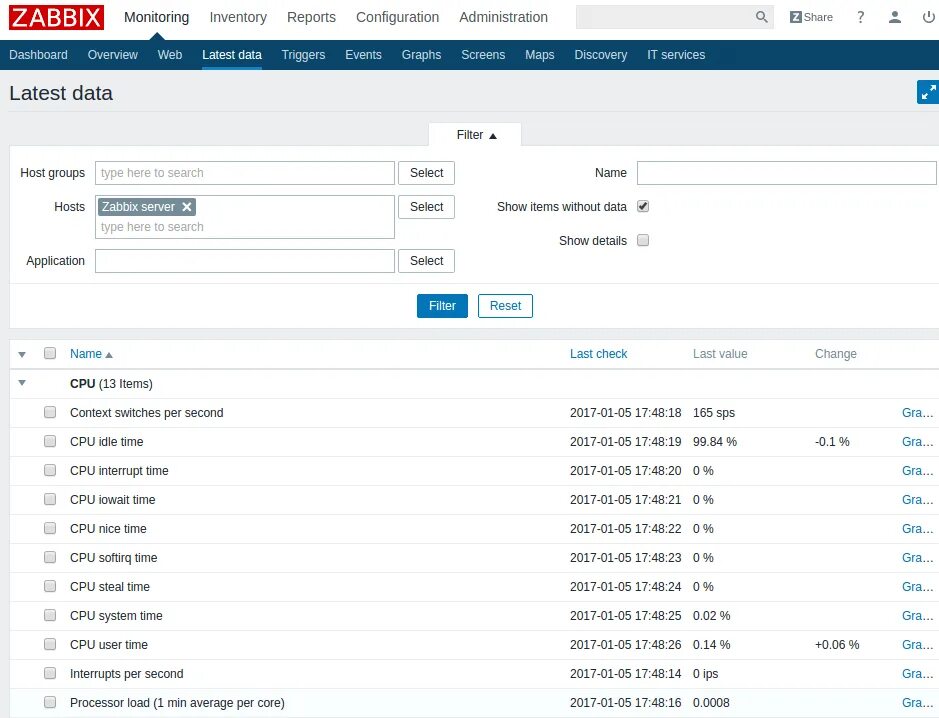This screenshot has width=939, height=718.
Task: Click the Reset filter button
Action: [x=505, y=306]
